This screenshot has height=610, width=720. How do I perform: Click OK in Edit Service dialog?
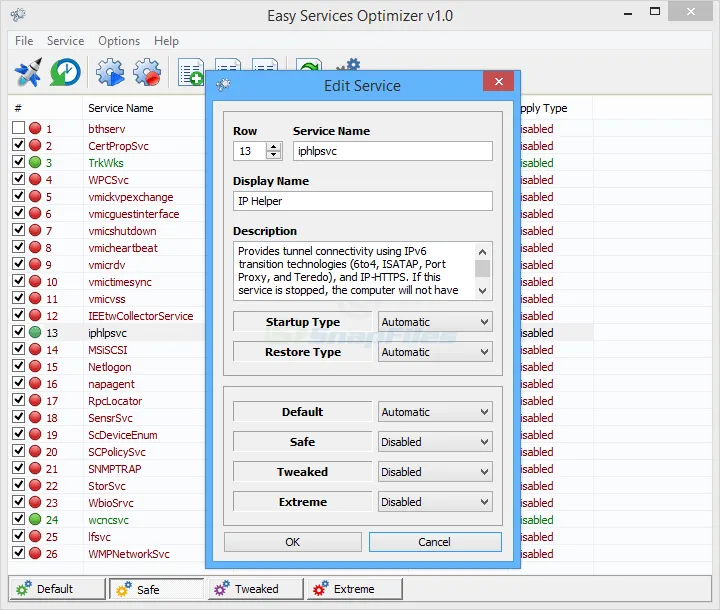coord(292,542)
